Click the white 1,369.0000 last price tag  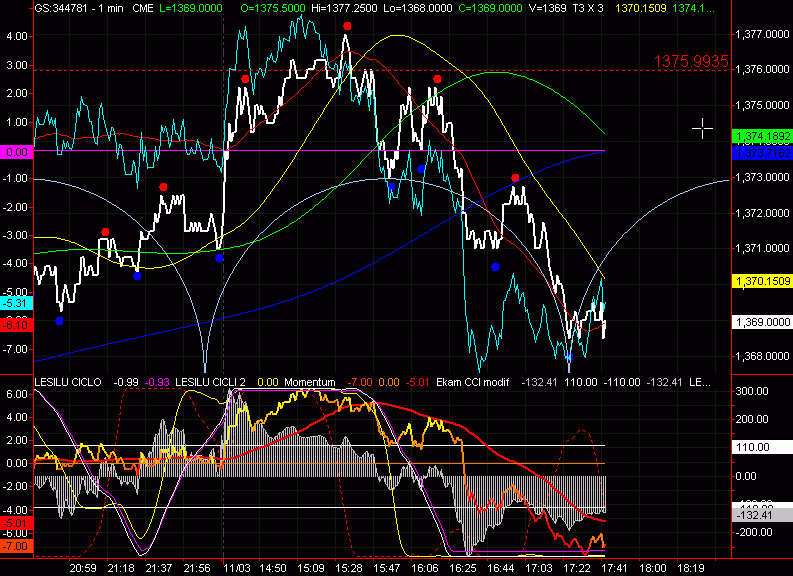762,322
